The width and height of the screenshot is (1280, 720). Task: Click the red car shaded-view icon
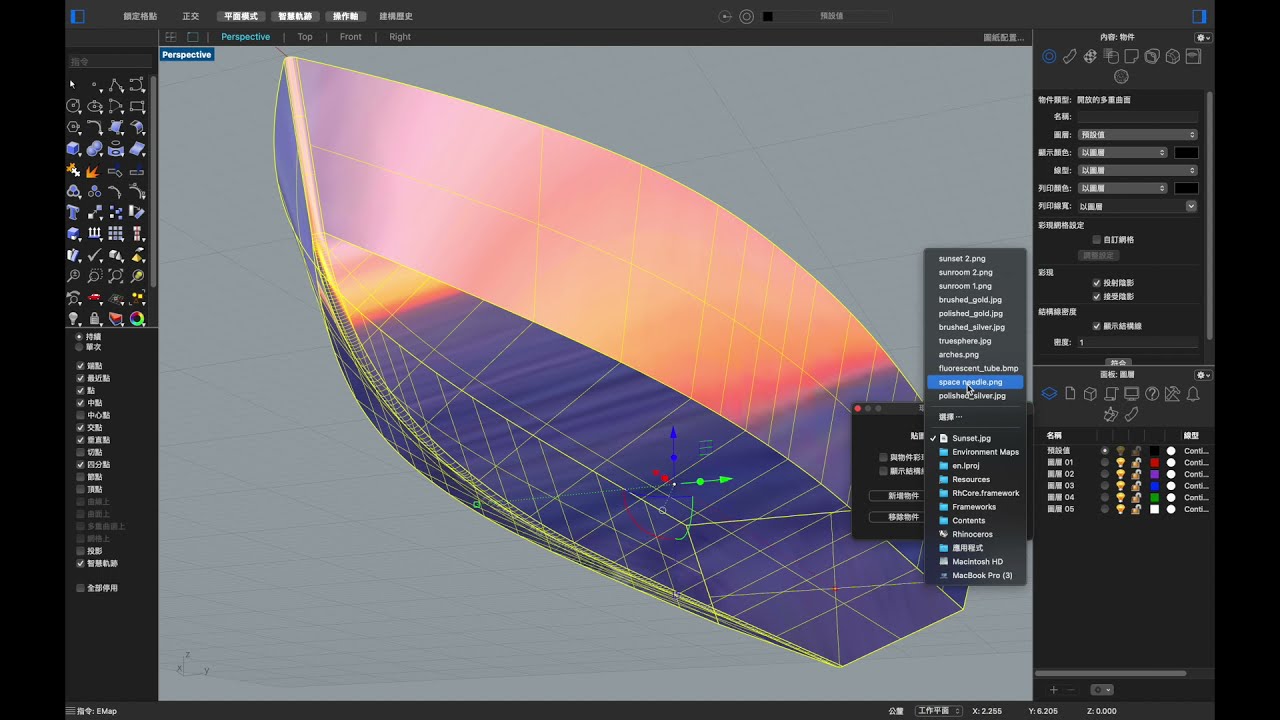coord(95,297)
